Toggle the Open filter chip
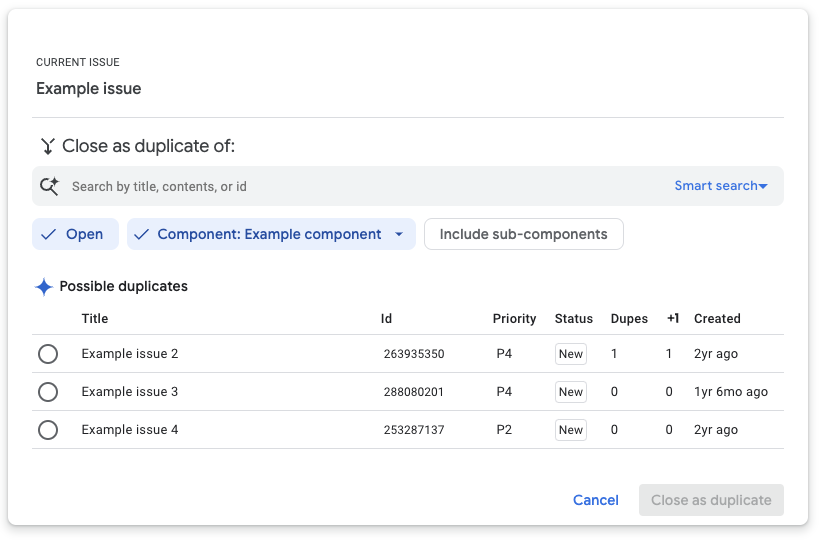 tap(76, 234)
